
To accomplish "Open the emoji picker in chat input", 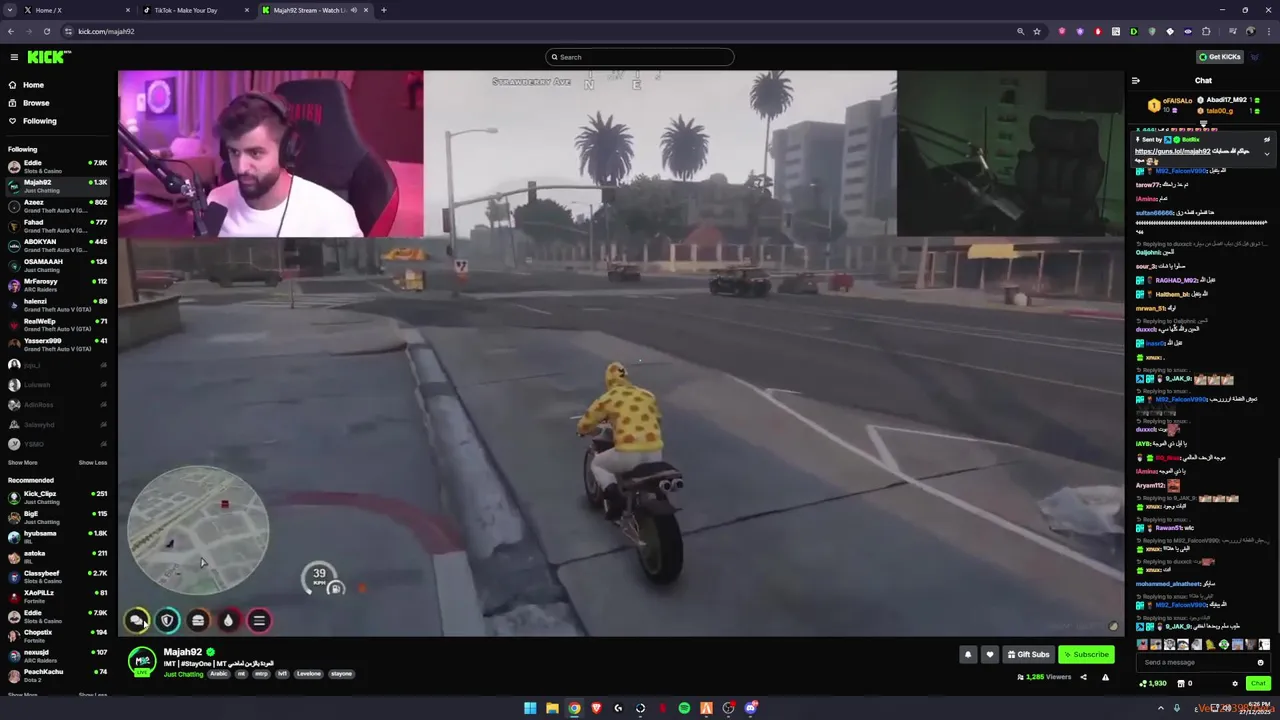I will click(x=1260, y=662).
